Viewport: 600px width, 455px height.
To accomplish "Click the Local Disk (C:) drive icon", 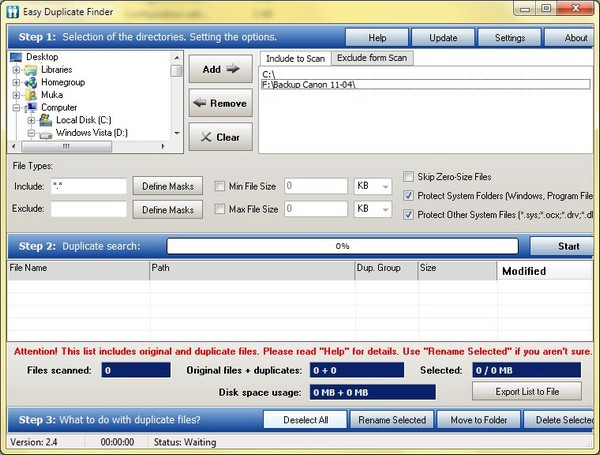I will pos(45,120).
